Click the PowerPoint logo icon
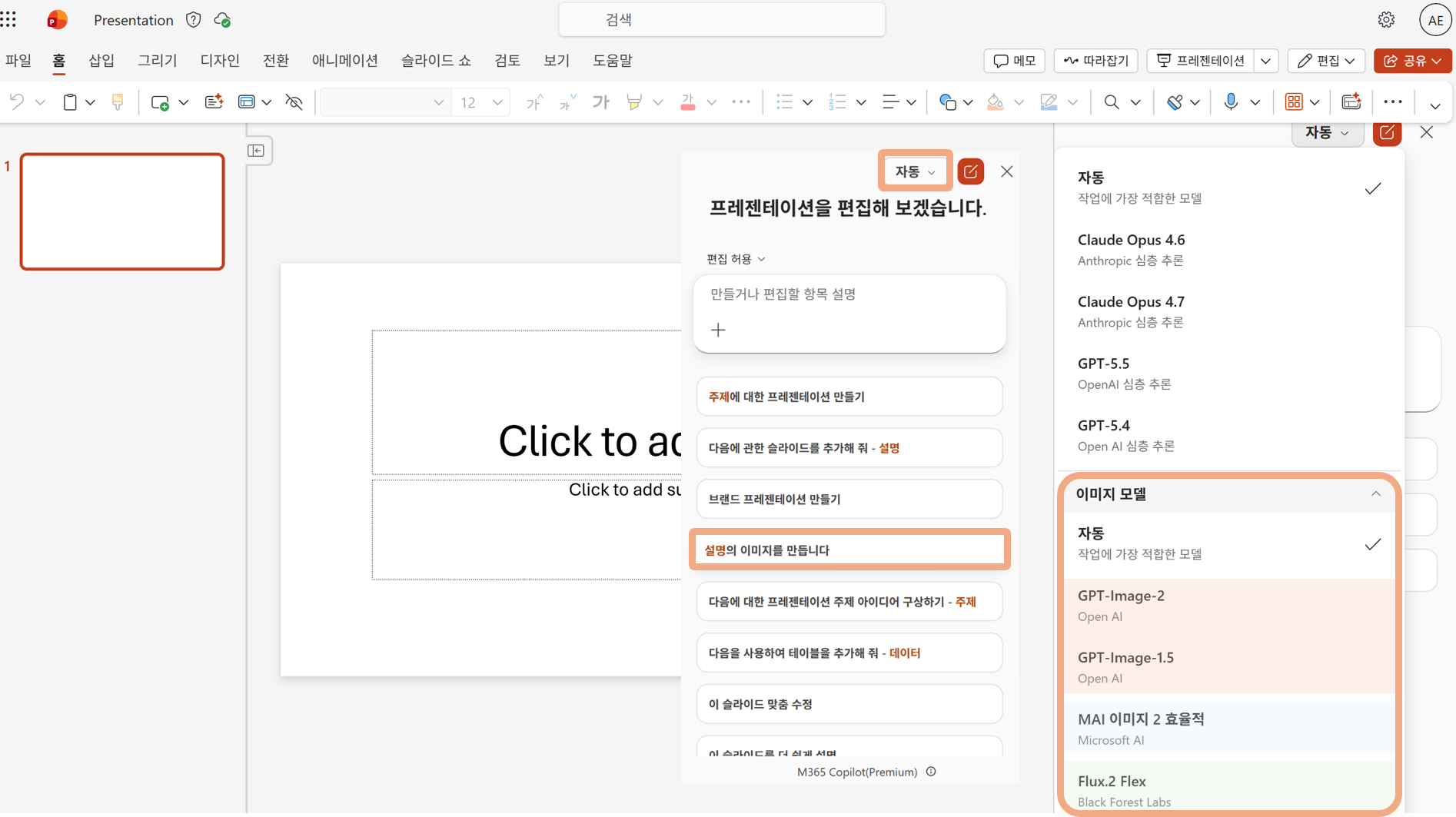 [57, 20]
